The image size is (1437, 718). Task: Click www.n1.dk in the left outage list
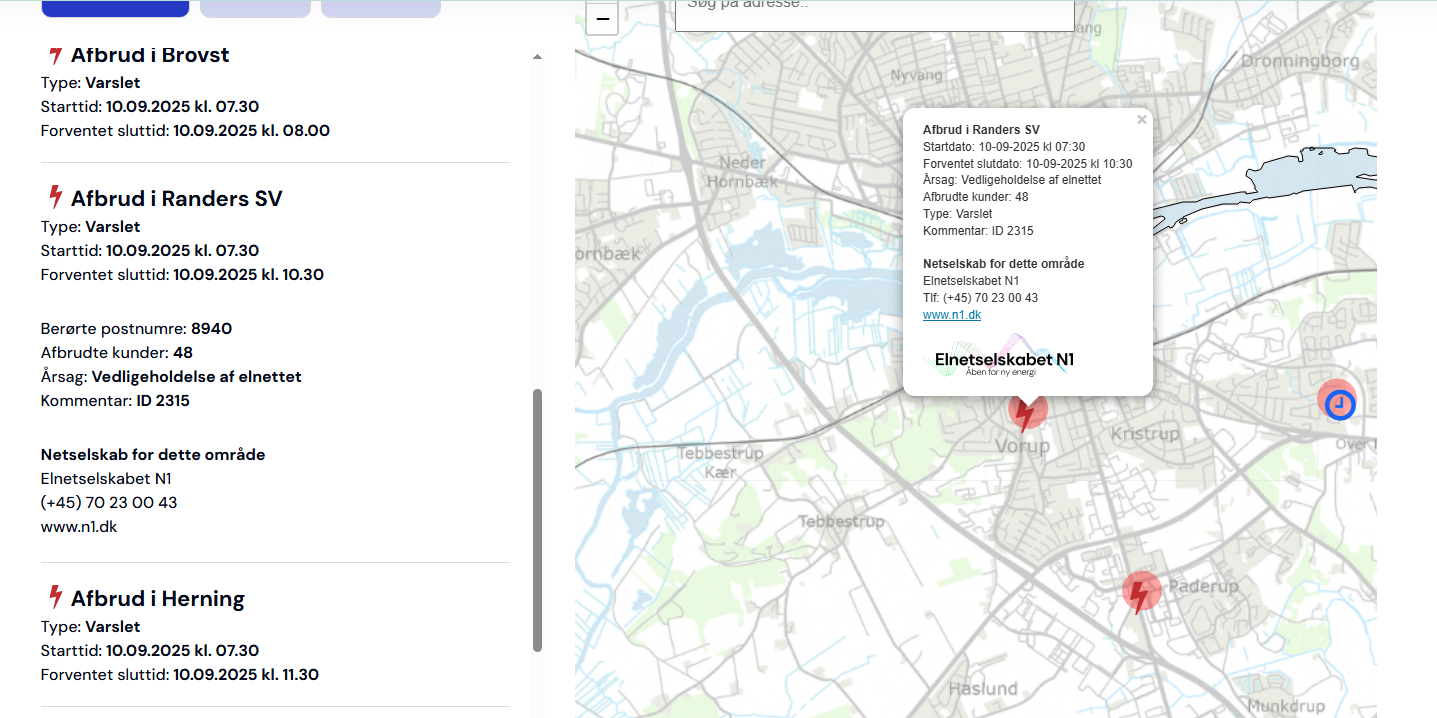click(x=79, y=526)
